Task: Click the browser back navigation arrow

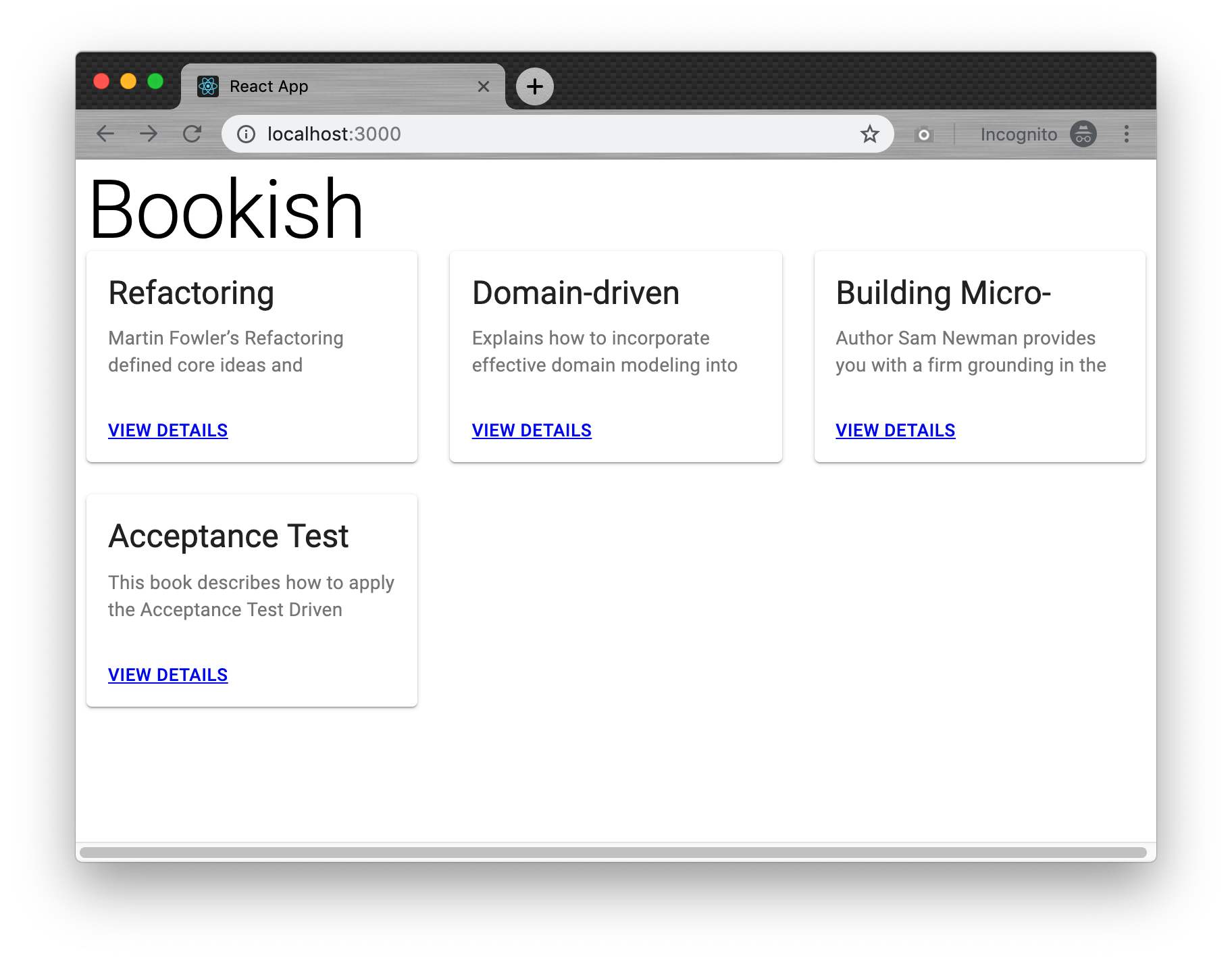Action: pos(105,134)
